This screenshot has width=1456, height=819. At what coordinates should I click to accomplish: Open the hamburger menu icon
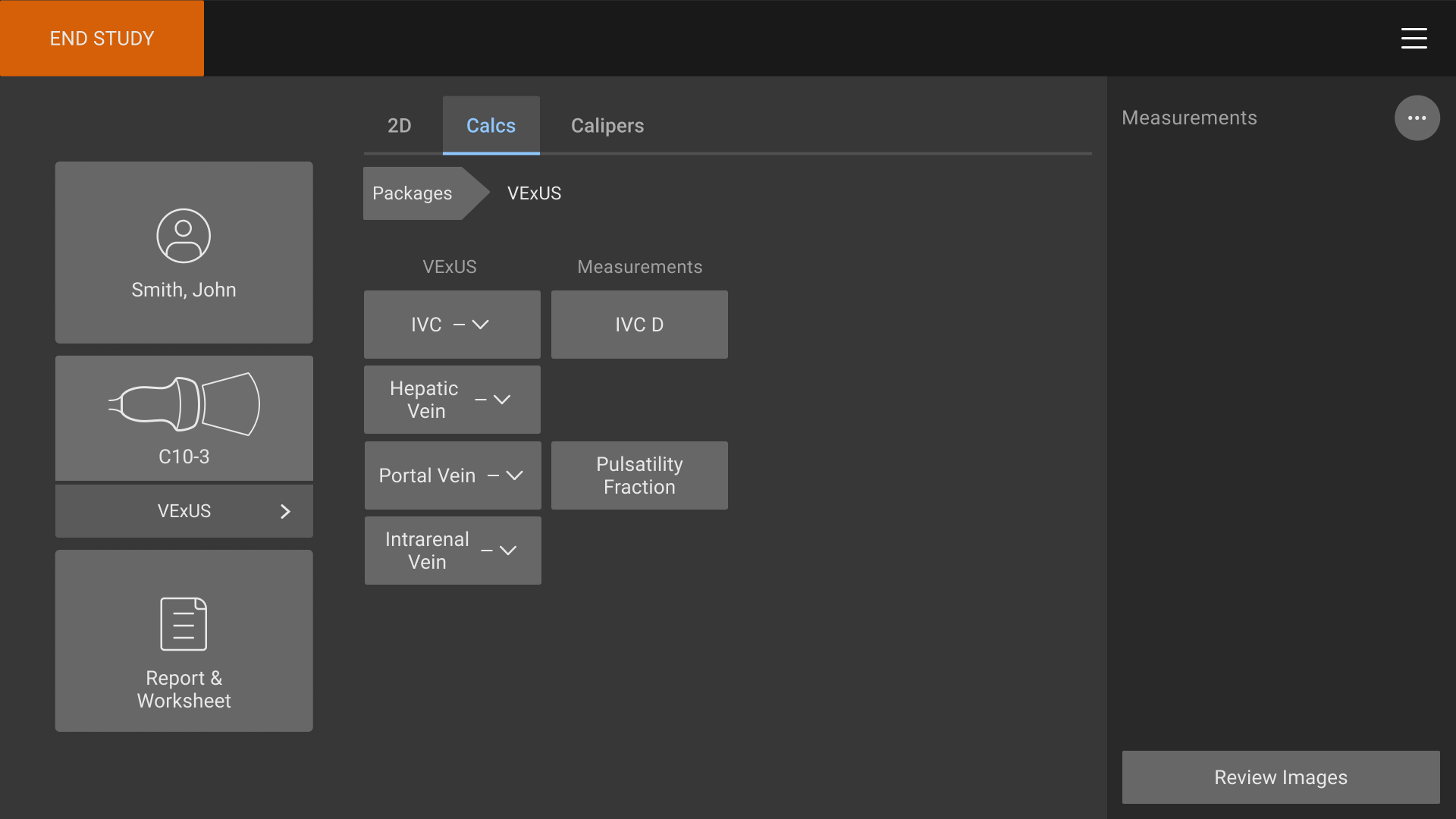pyautogui.click(x=1414, y=38)
